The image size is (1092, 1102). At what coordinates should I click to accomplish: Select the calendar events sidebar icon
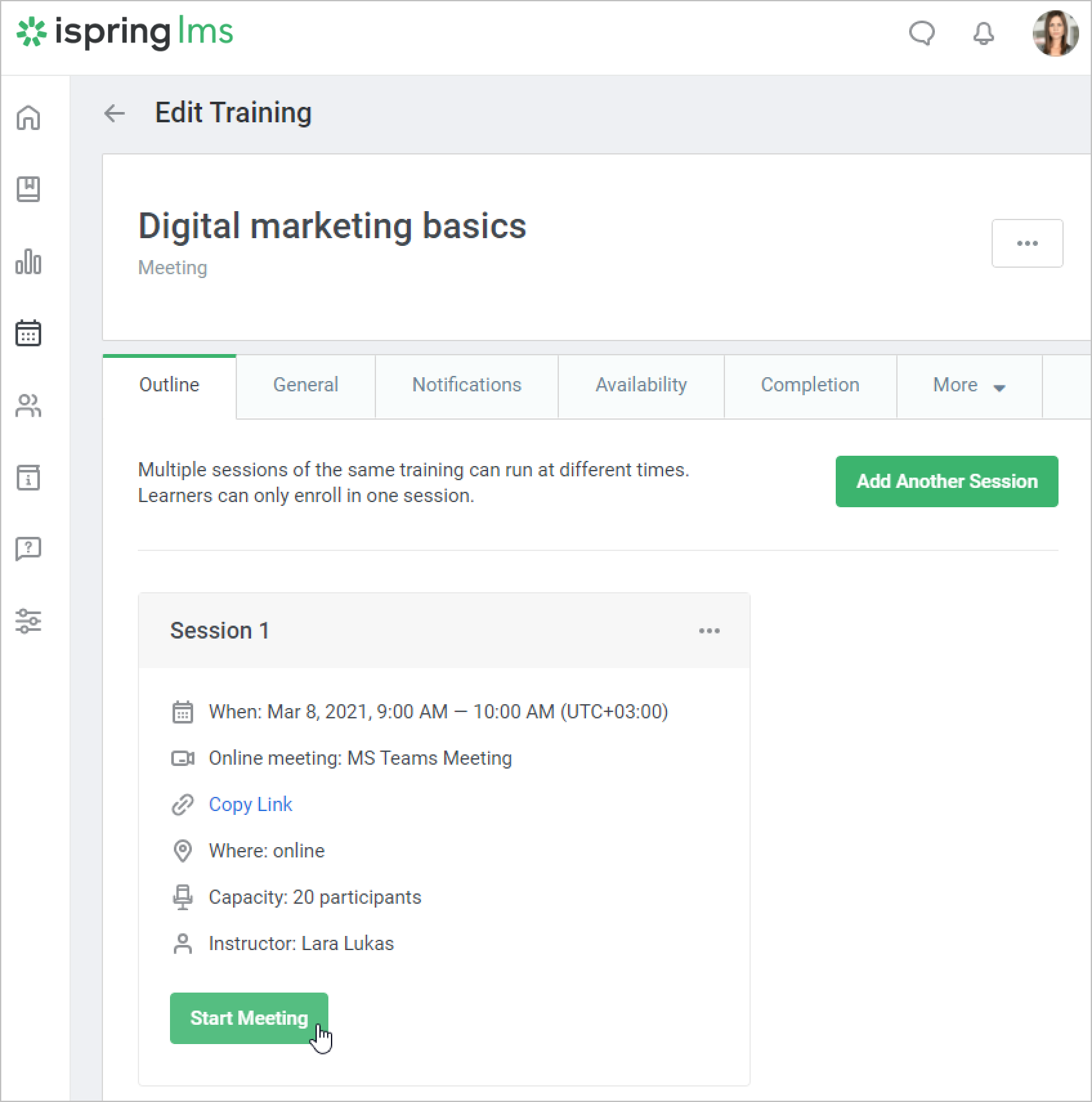coord(28,333)
